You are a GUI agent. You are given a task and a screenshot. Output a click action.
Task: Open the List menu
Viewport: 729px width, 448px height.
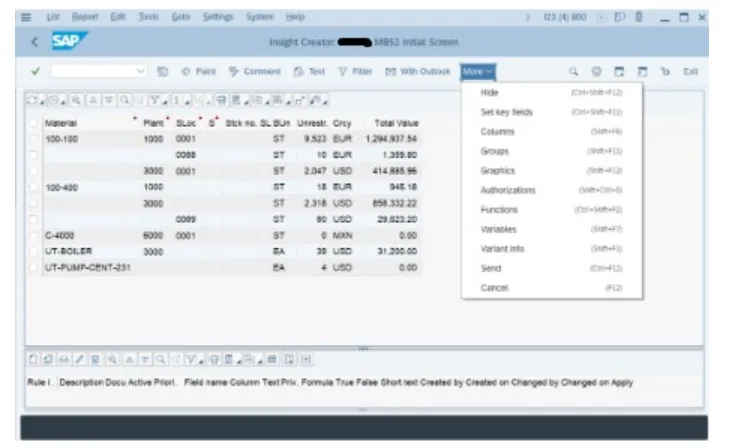(x=53, y=17)
